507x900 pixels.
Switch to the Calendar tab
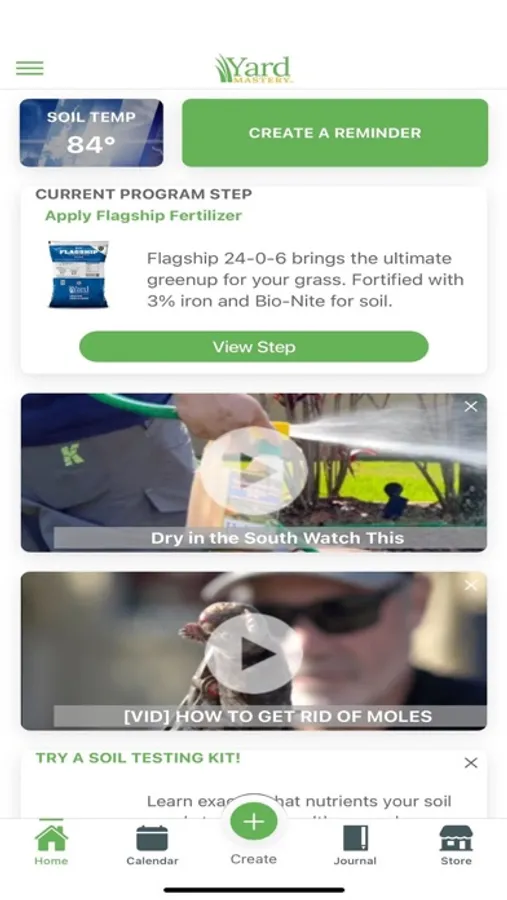coord(152,845)
